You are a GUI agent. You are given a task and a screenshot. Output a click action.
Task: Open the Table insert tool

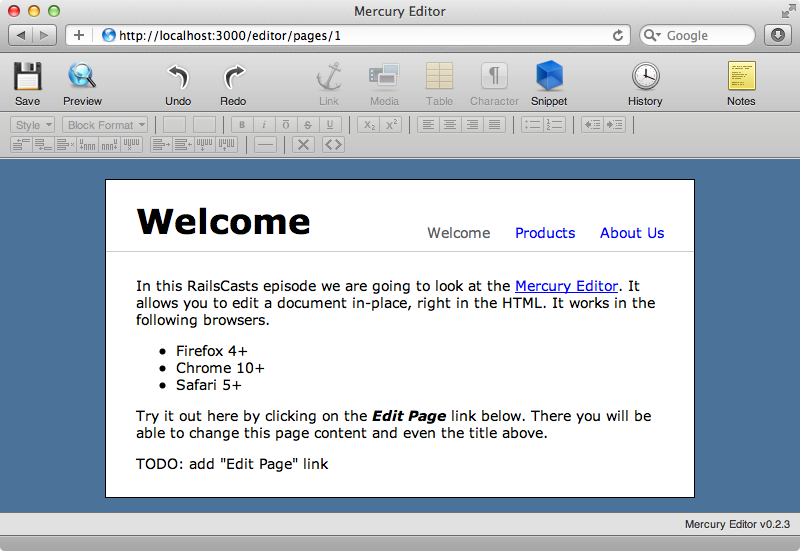pyautogui.click(x=439, y=84)
